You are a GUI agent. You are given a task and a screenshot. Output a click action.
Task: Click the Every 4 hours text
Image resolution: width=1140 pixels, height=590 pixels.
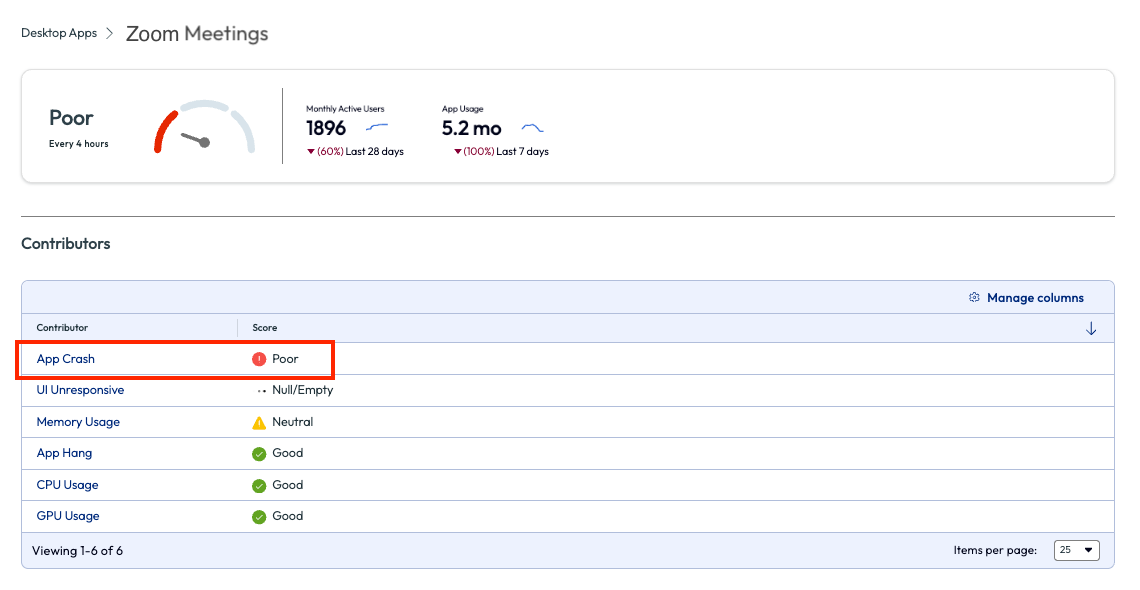tap(79, 144)
